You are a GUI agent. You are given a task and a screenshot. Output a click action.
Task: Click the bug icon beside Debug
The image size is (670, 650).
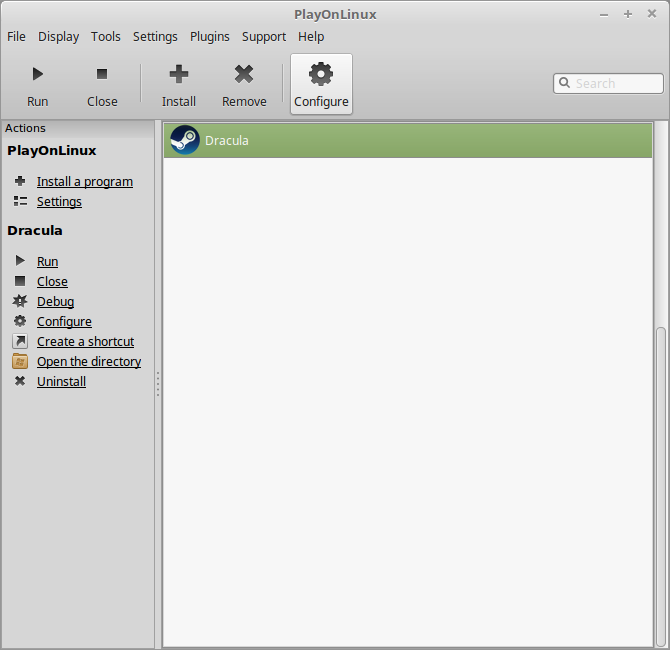coord(20,301)
